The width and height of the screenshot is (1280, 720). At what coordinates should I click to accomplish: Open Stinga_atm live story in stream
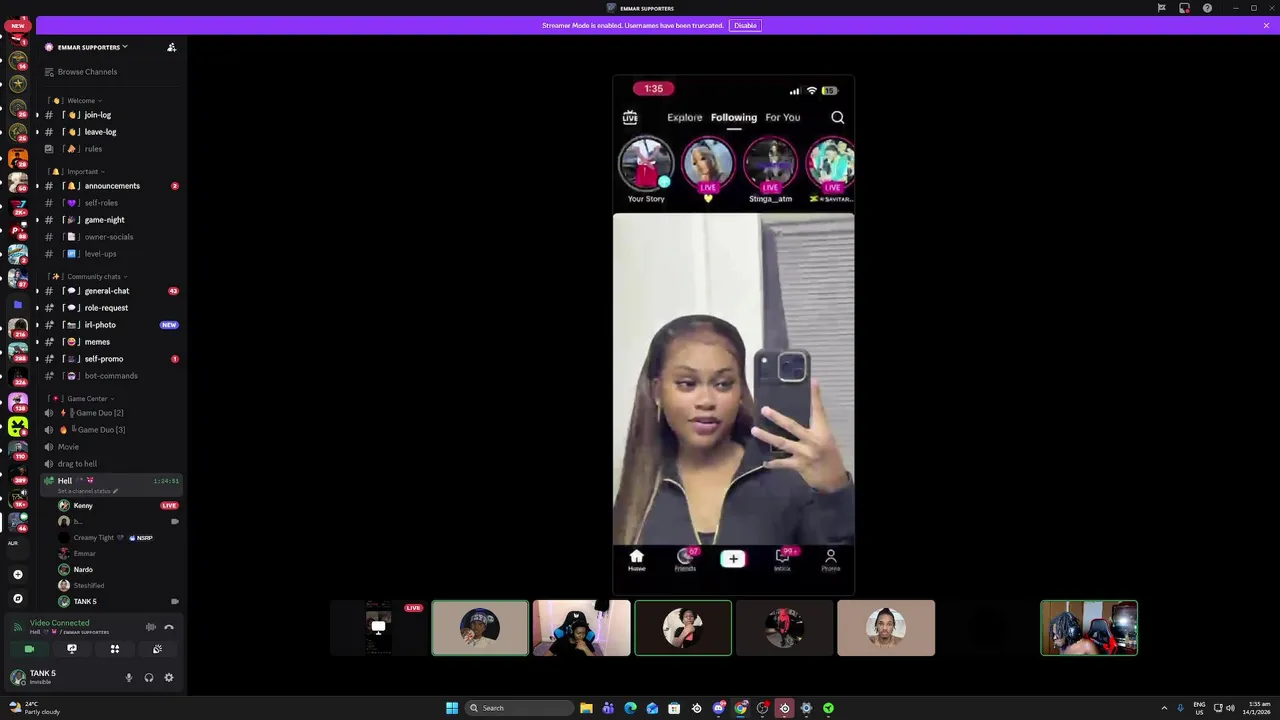tap(770, 170)
